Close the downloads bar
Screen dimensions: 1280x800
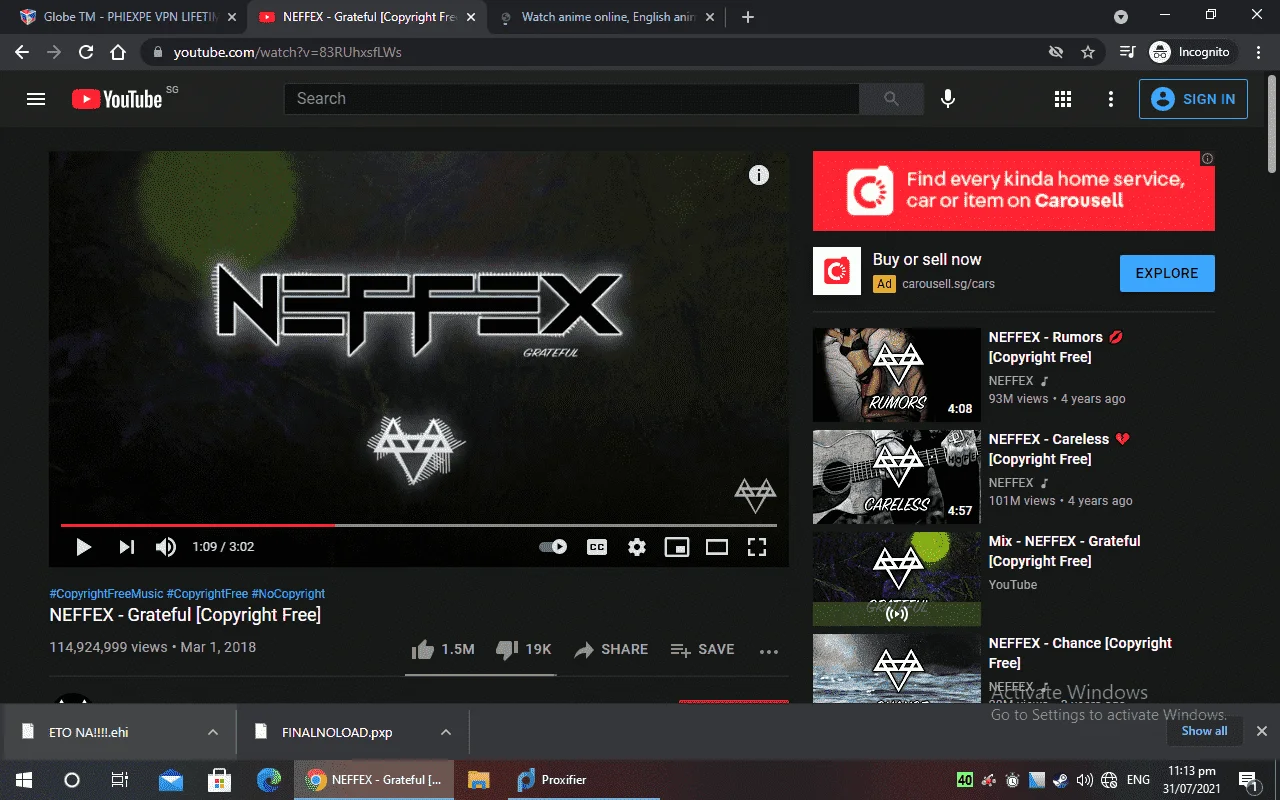point(1262,731)
